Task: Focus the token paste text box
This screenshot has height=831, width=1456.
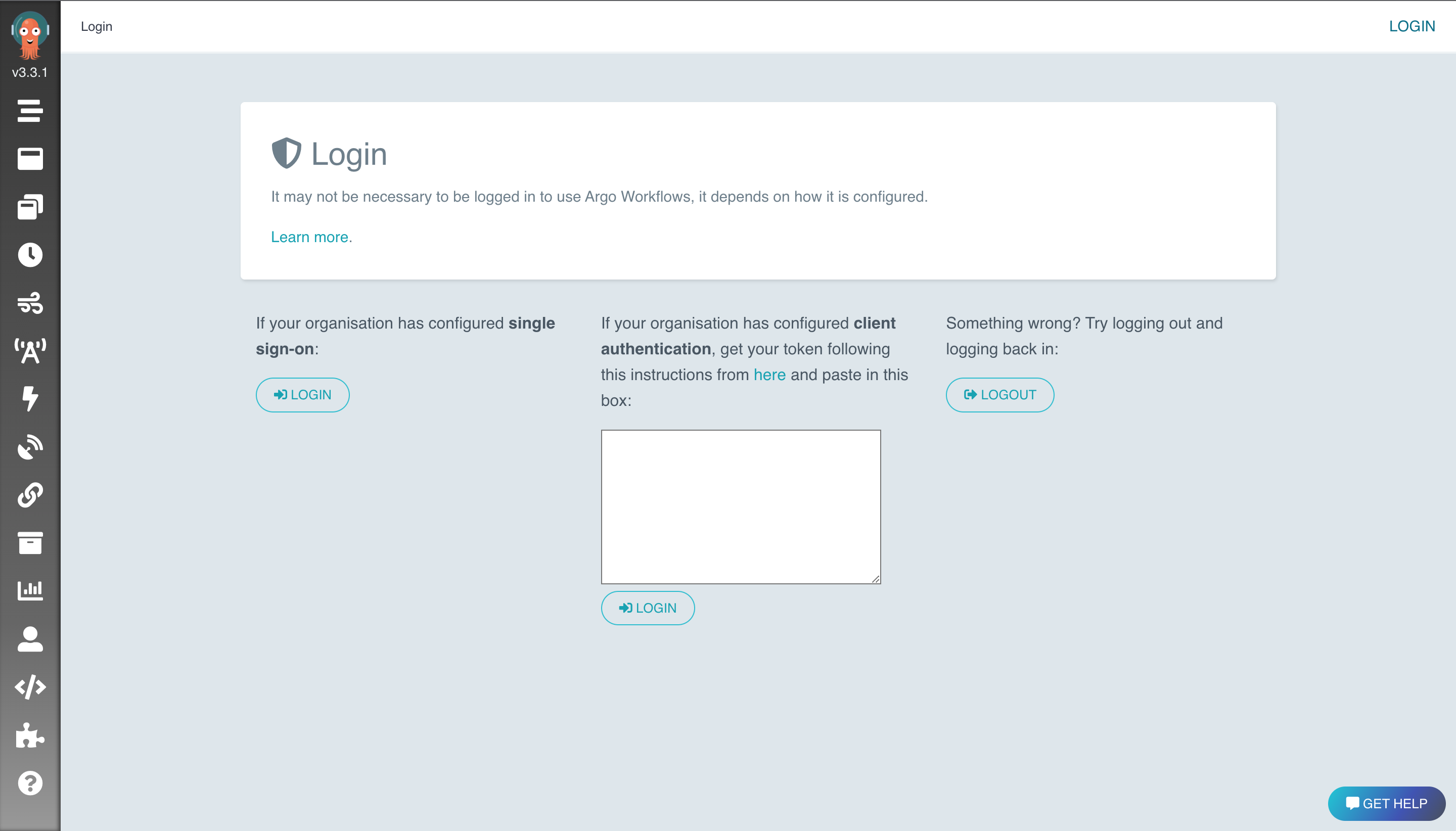Action: coord(740,507)
